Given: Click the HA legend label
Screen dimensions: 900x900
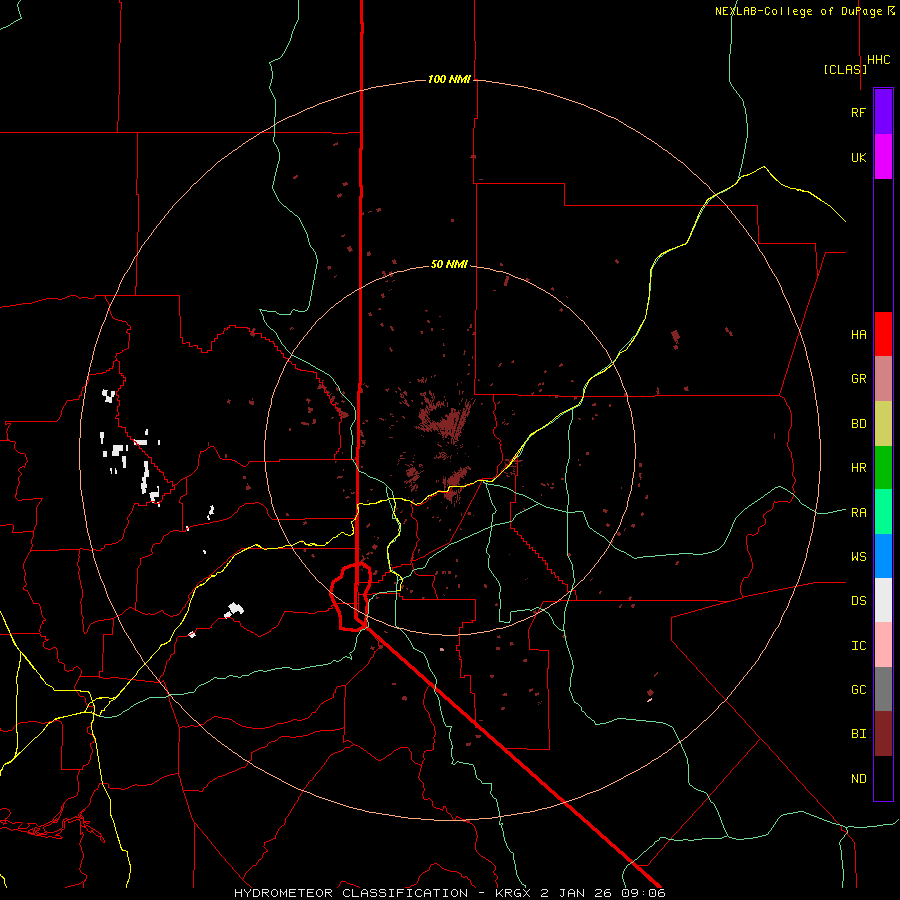Looking at the screenshot, I should click(x=859, y=334).
